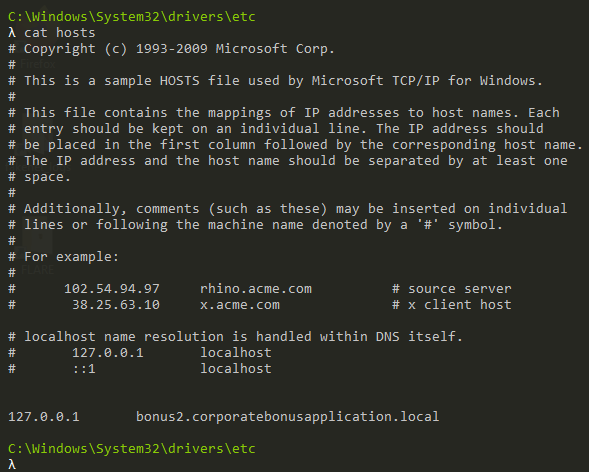Click the '# source server' comment
Screen dimensions: 589x472
click(452, 289)
